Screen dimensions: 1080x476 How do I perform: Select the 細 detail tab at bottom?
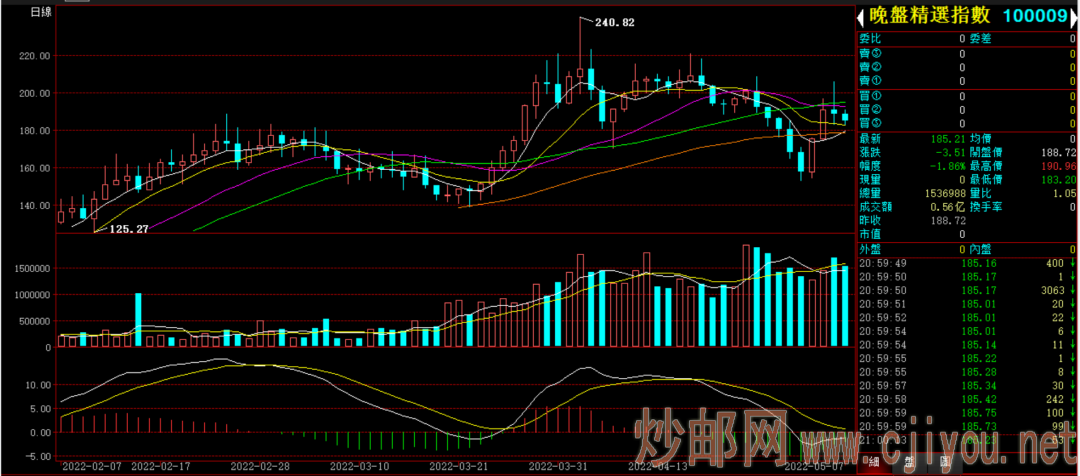[872, 464]
